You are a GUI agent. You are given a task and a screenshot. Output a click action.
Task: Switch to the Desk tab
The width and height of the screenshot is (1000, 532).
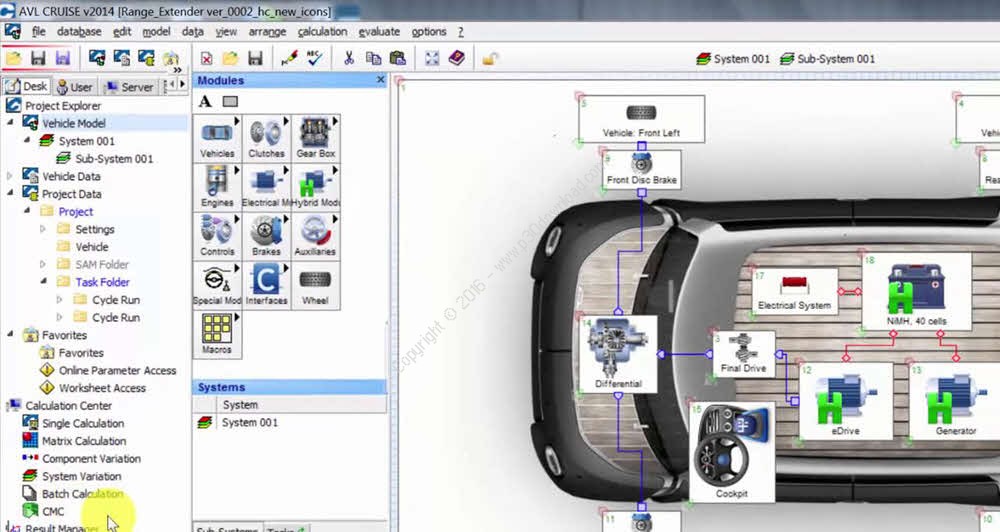(x=26, y=86)
